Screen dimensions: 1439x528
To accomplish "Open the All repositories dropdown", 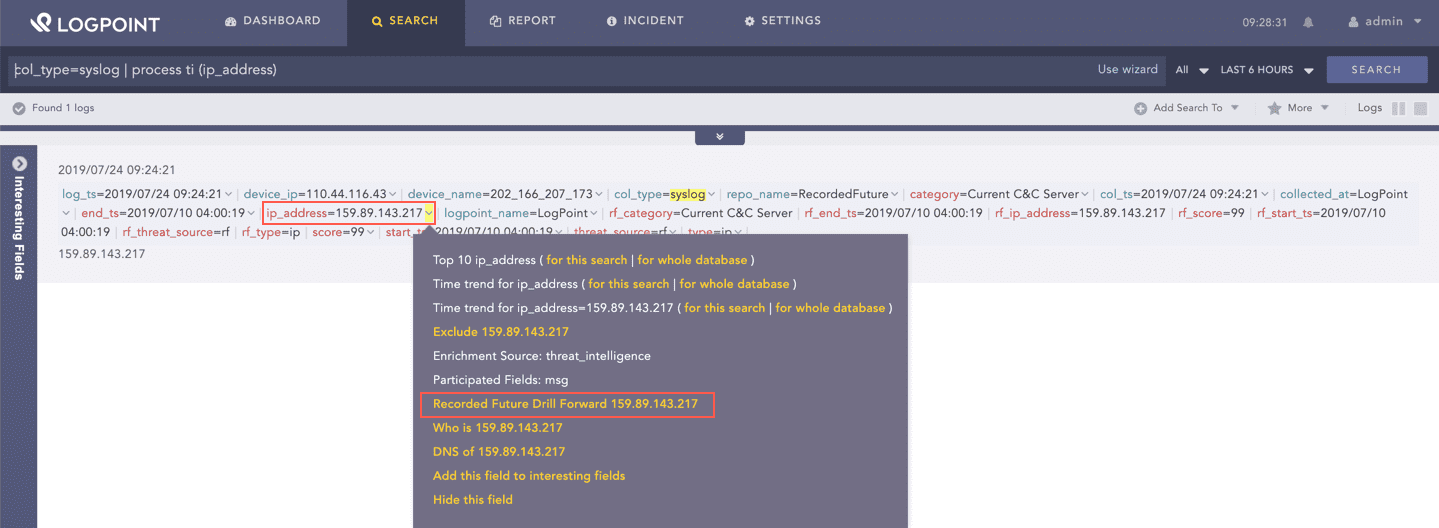I will [1192, 70].
